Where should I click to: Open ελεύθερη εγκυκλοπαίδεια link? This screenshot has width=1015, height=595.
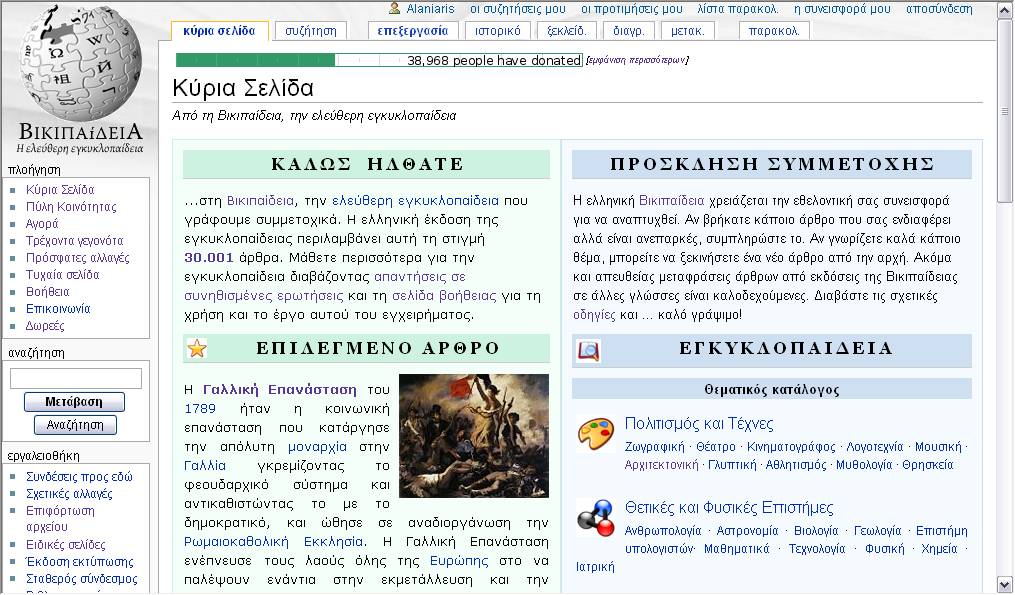pyautogui.click(x=416, y=200)
